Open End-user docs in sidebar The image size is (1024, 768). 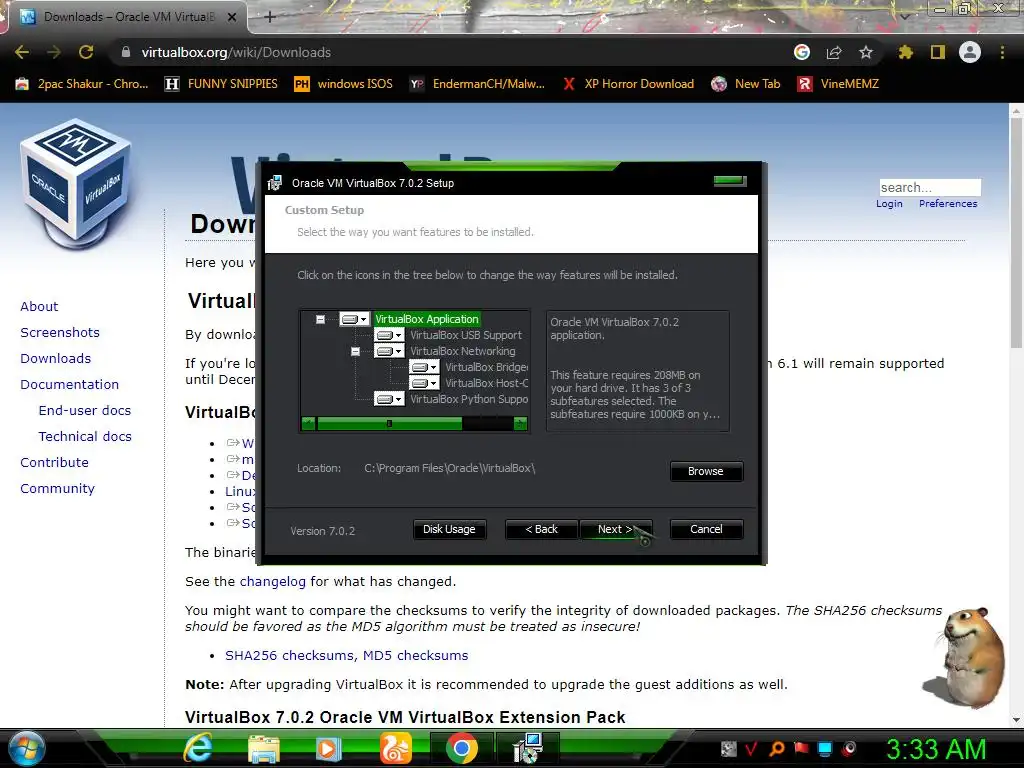pos(85,411)
